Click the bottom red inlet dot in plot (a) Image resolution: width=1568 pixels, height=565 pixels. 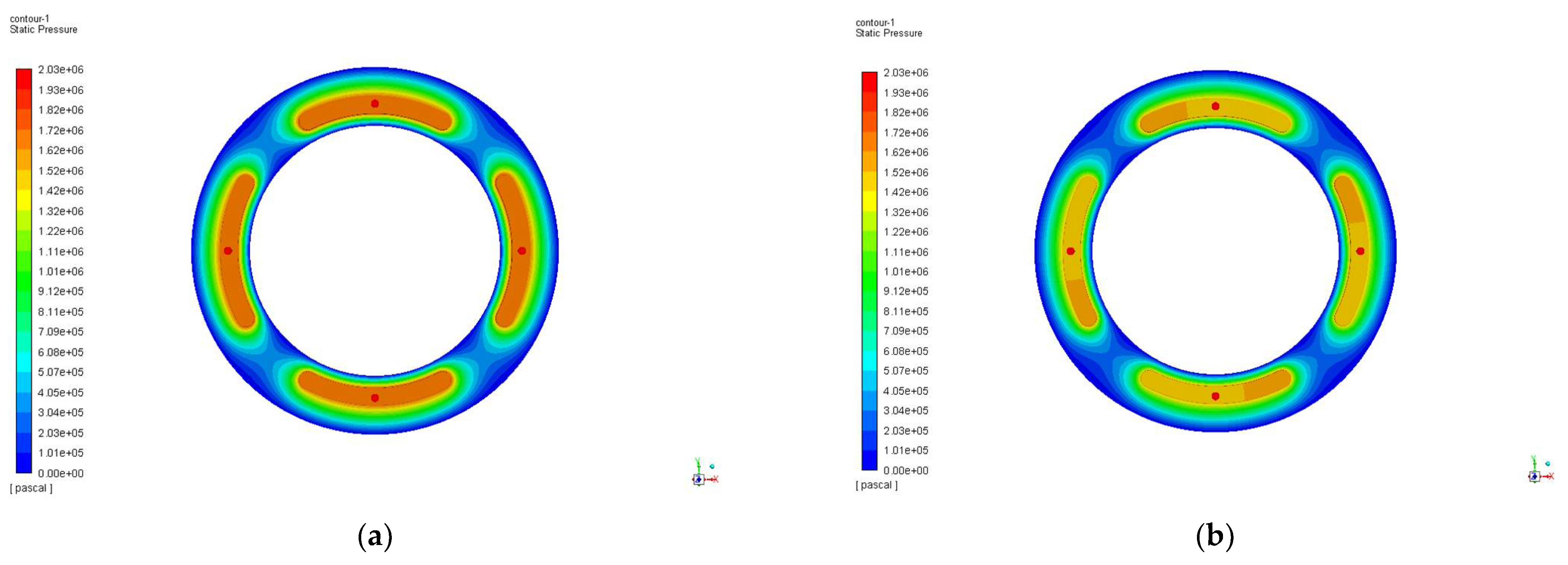[x=375, y=398]
